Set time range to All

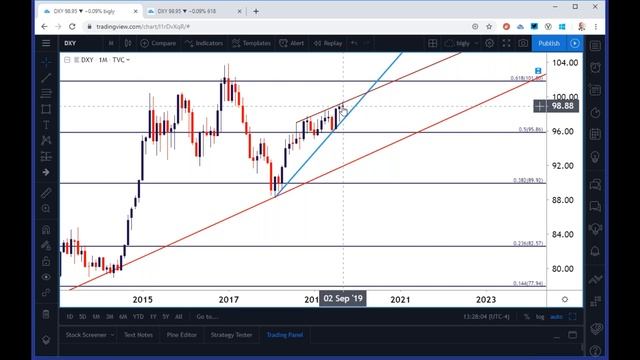178,317
